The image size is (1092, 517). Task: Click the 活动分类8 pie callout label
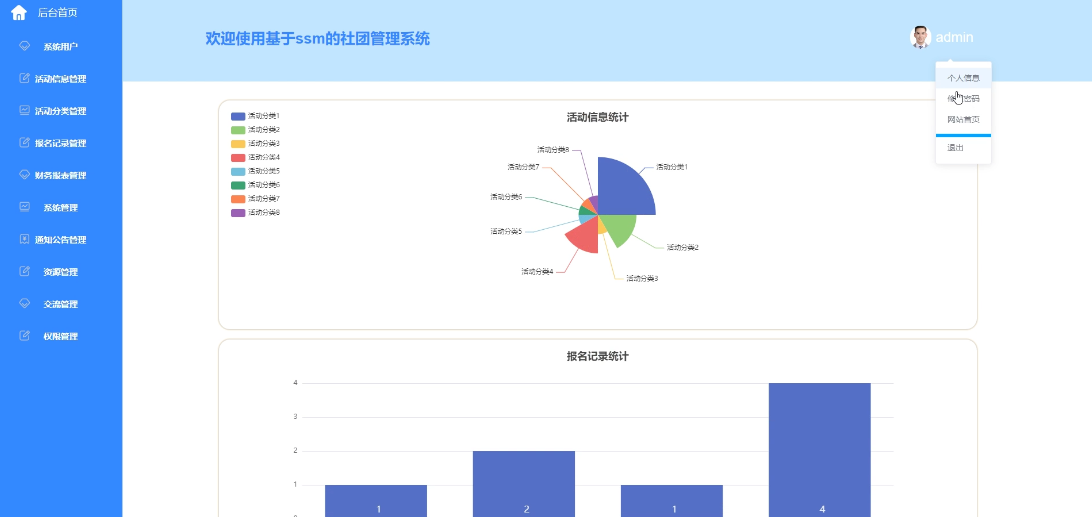pos(553,149)
